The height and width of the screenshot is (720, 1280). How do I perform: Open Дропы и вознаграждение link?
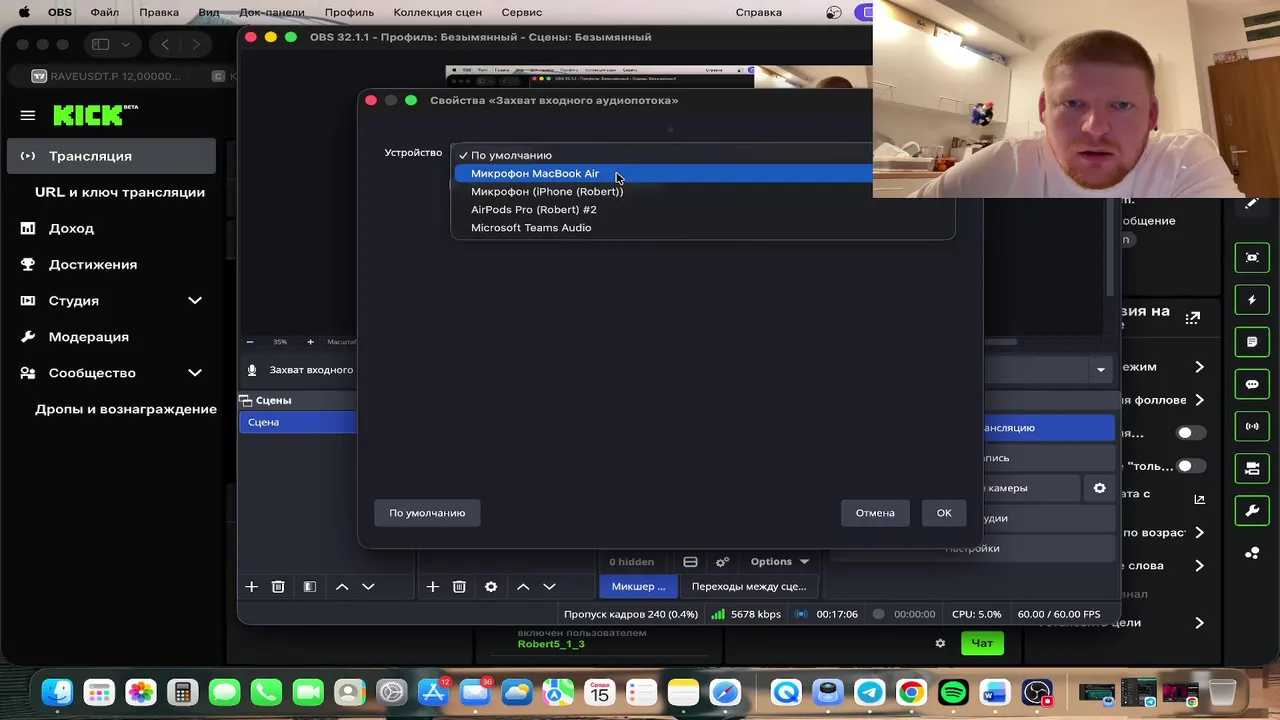[126, 409]
